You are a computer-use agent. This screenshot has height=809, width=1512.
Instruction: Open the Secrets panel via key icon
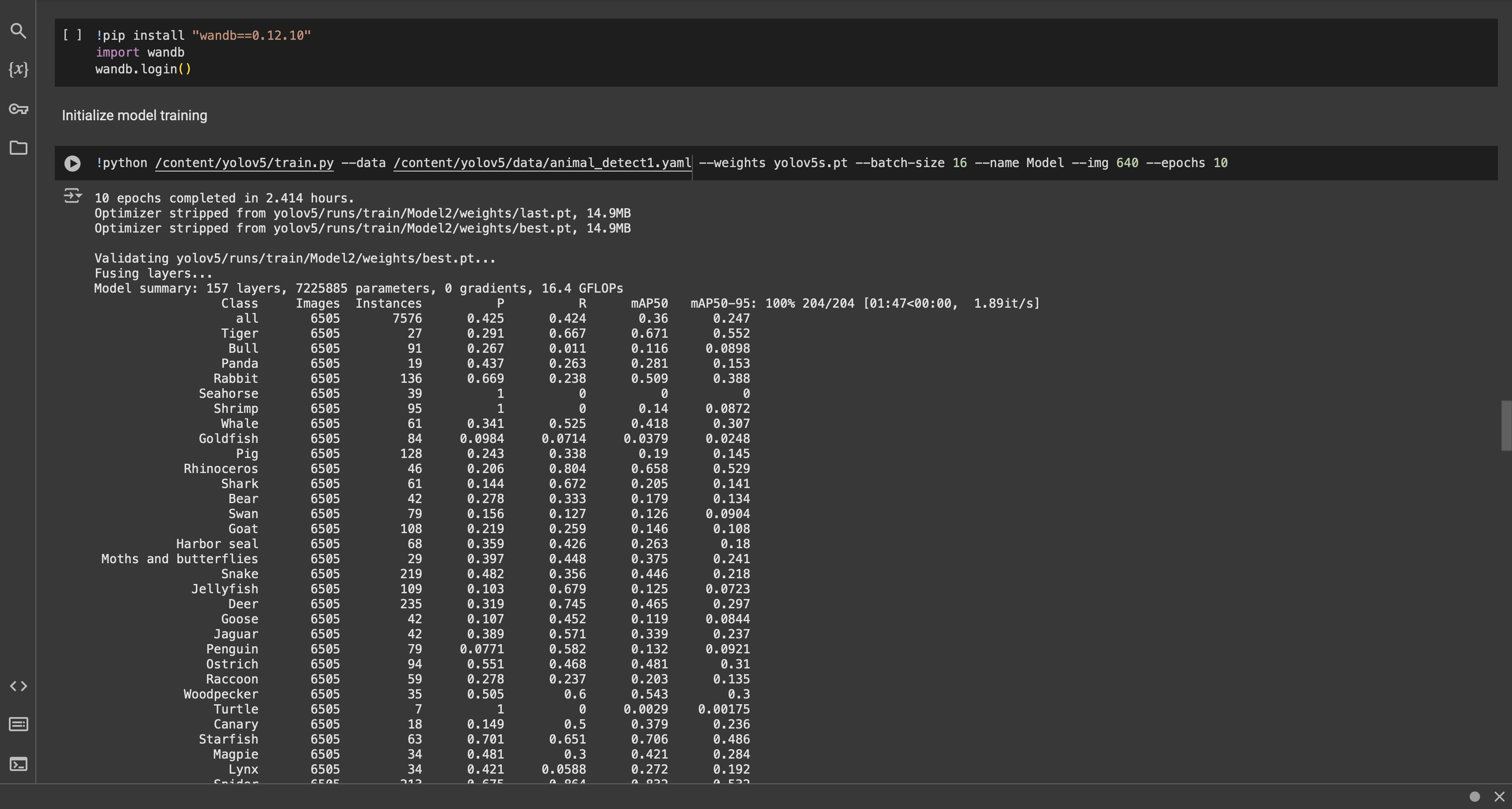pyautogui.click(x=18, y=109)
